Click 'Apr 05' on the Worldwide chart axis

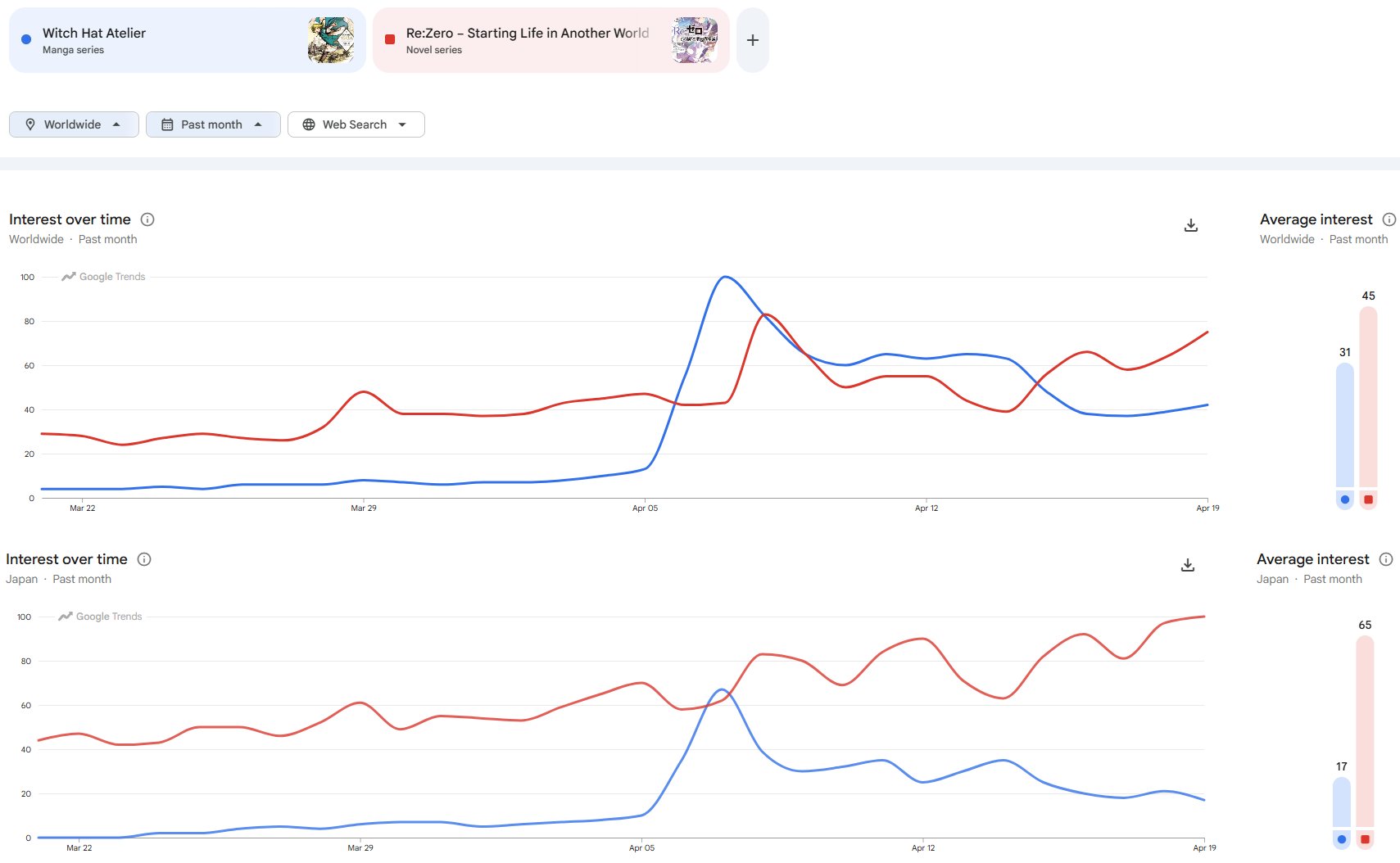pyautogui.click(x=646, y=508)
